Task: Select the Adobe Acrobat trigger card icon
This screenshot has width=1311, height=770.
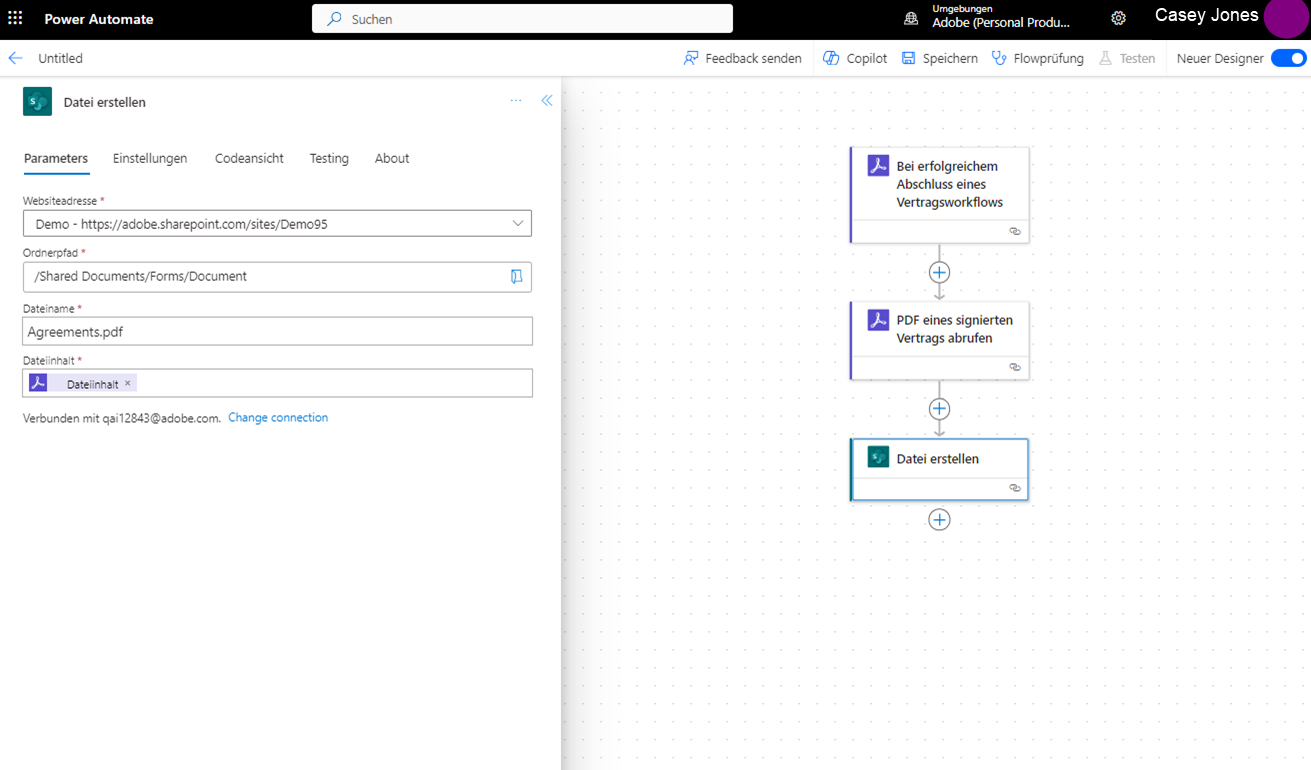Action: click(878, 165)
